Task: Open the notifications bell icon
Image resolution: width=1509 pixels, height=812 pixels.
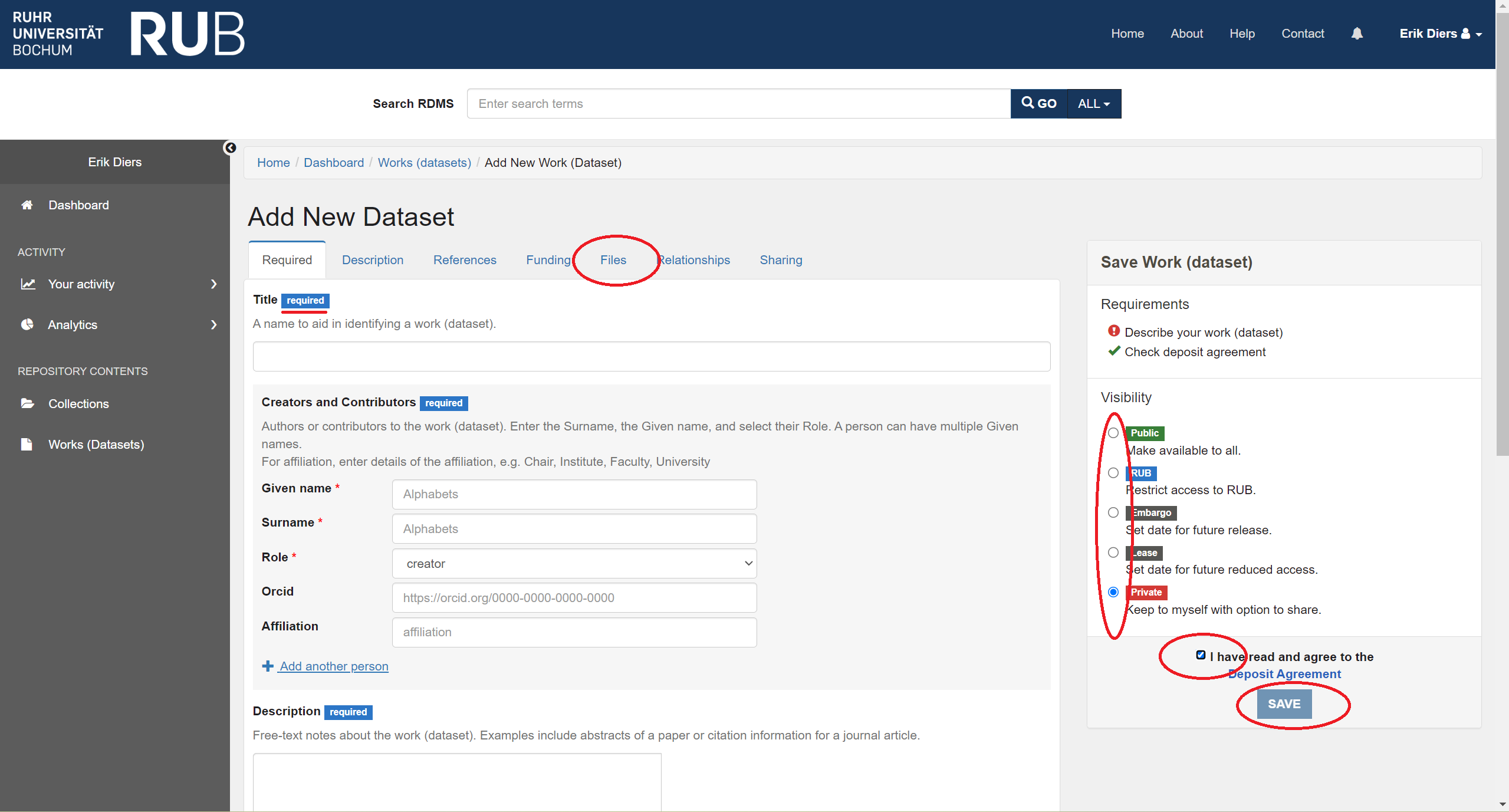Action: 1357,34
